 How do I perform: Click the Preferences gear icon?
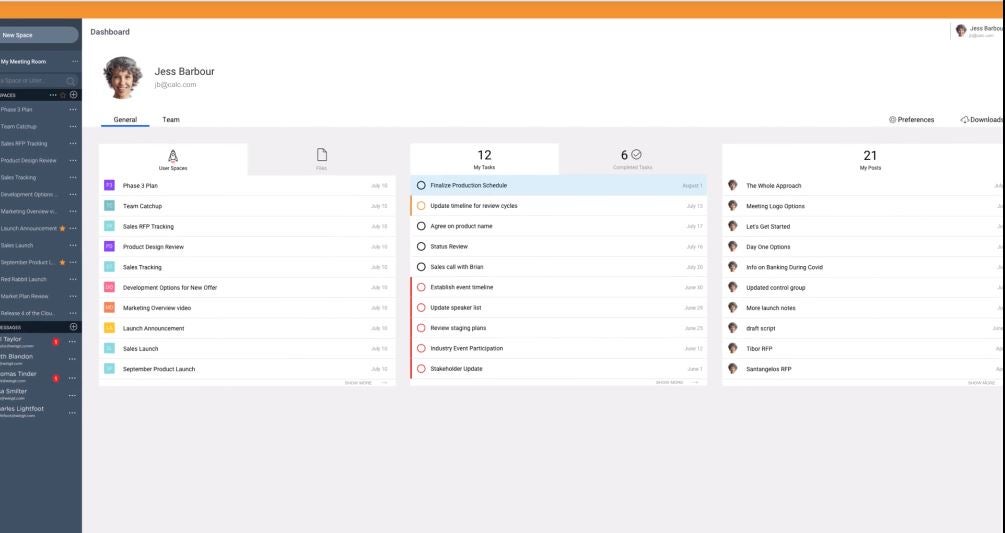click(893, 120)
